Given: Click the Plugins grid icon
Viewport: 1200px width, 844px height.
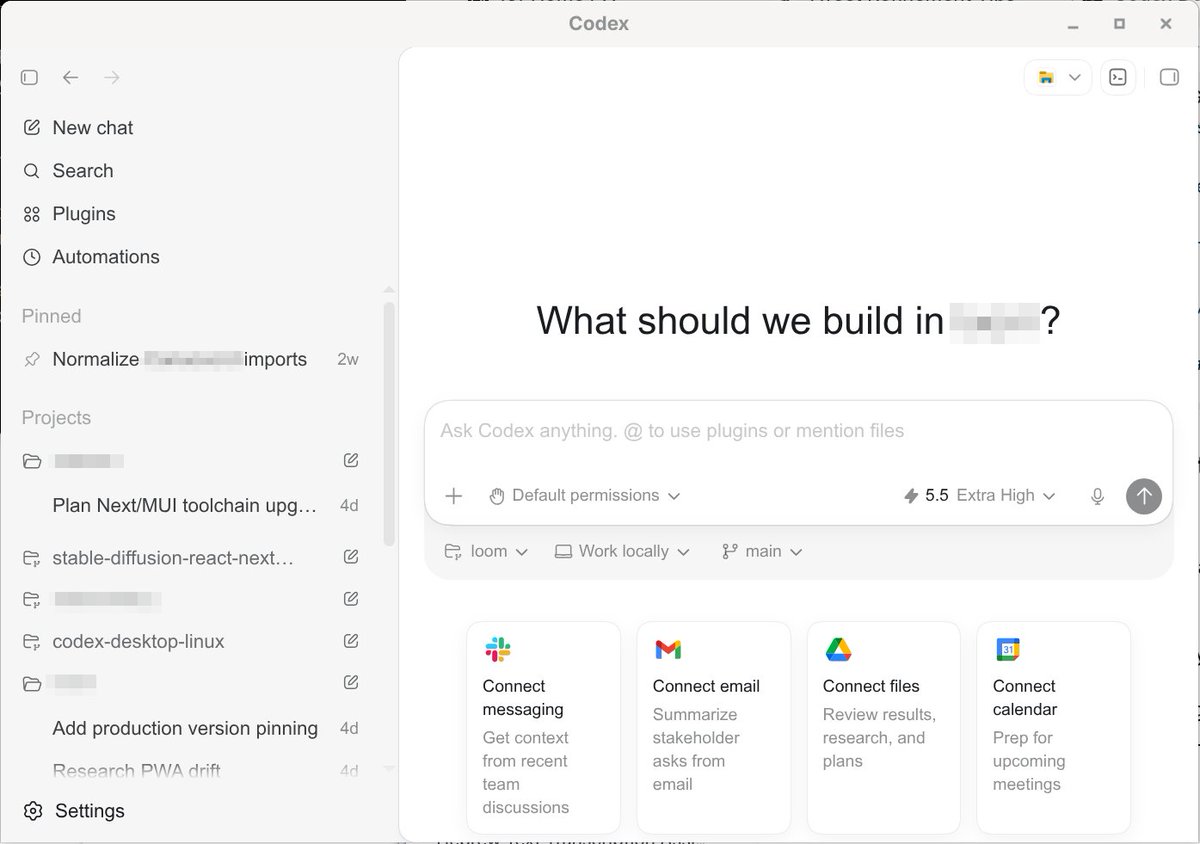Looking at the screenshot, I should (x=32, y=214).
